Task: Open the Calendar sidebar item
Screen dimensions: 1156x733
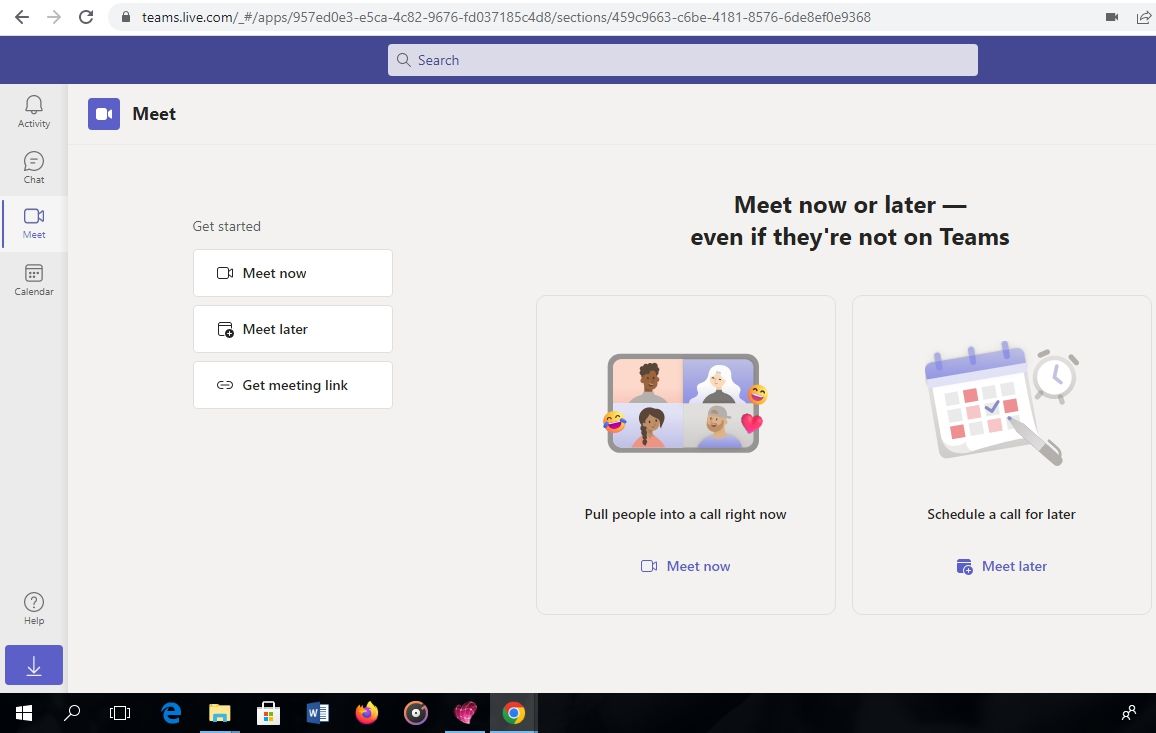Action: click(34, 280)
